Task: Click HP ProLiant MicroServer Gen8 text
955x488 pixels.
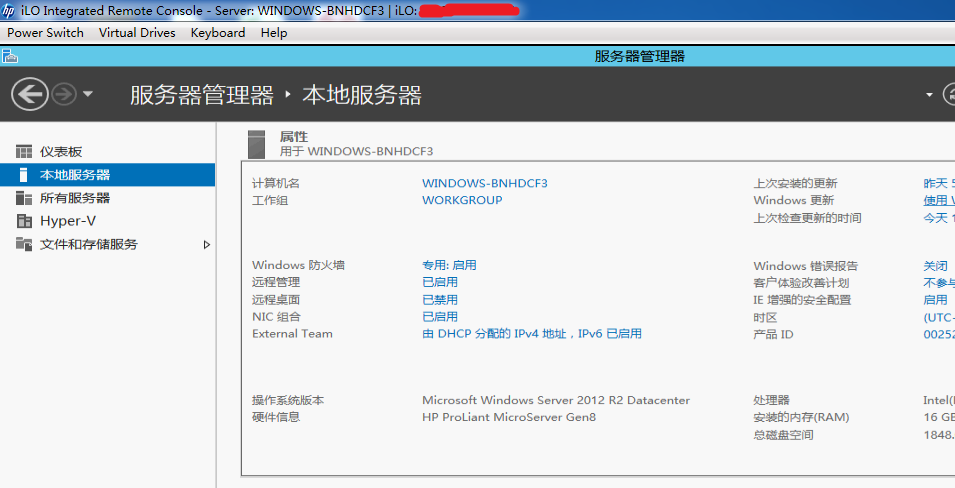Action: click(x=509, y=417)
